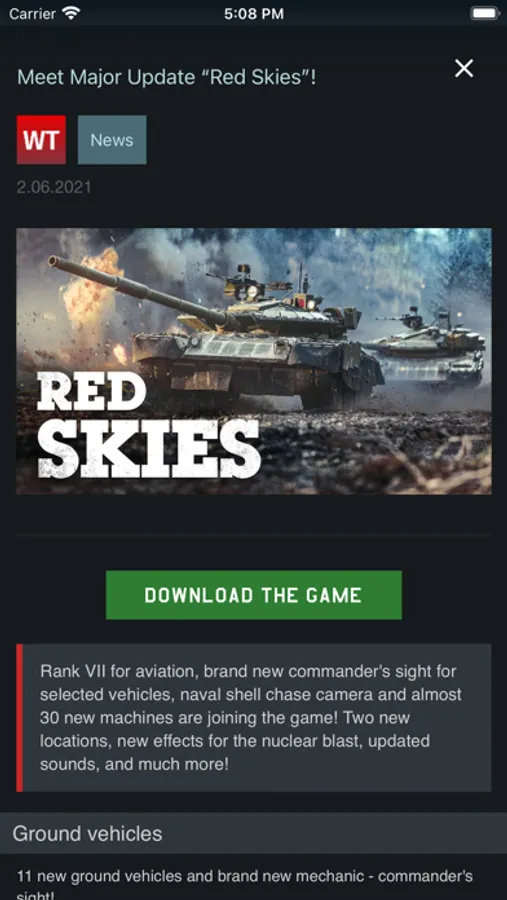Viewport: 507px width, 900px height.
Task: Tap the Carrier label in status bar
Action: point(32,14)
